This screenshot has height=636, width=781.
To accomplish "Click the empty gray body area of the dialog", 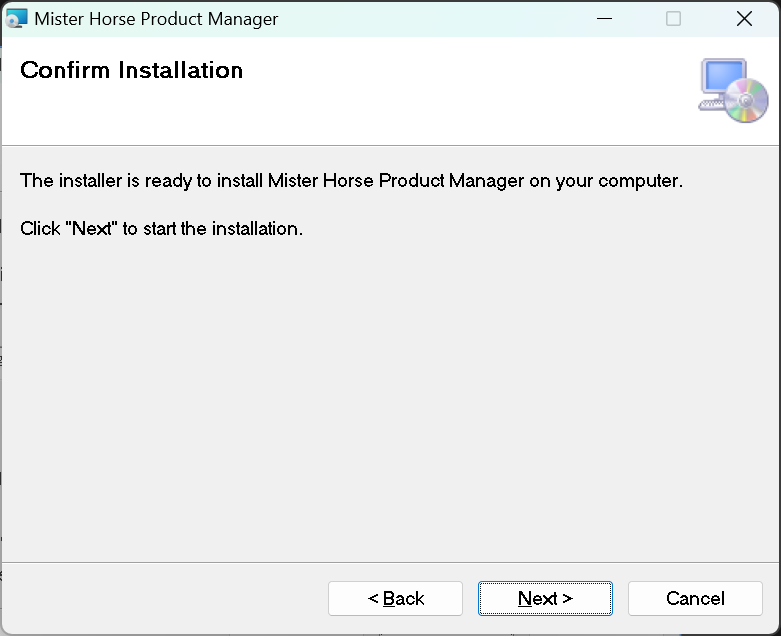I will pos(390,400).
